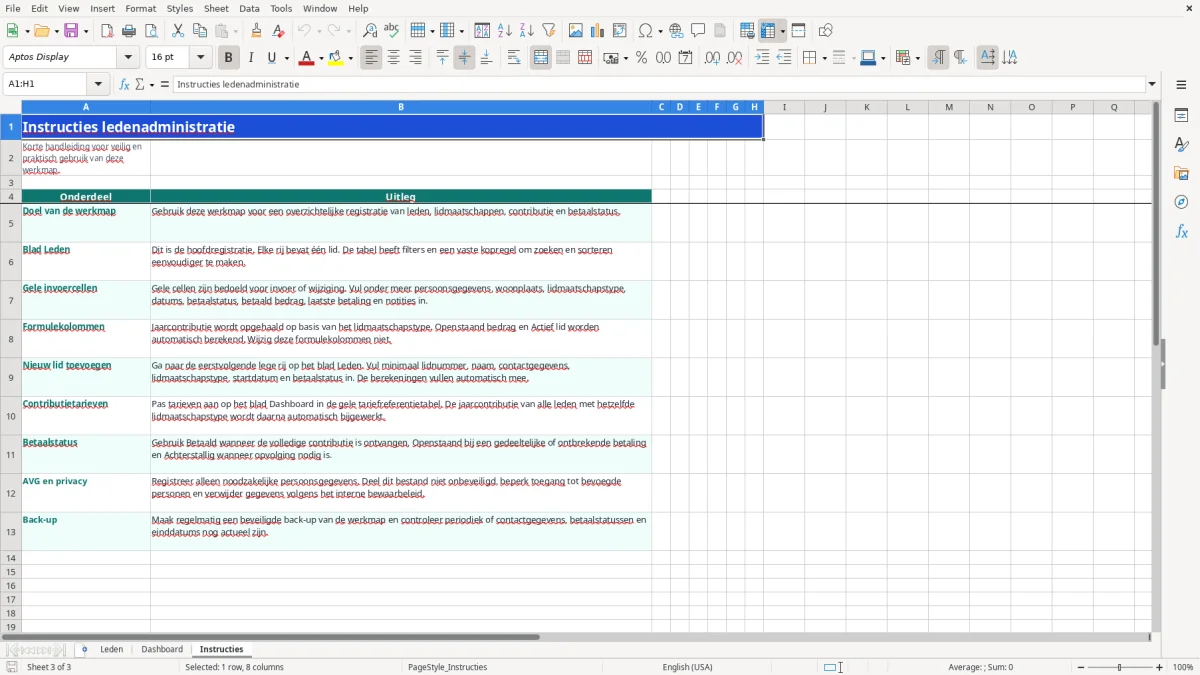Click the Add Decimal Place icon
1200x675 pixels.
coord(712,58)
